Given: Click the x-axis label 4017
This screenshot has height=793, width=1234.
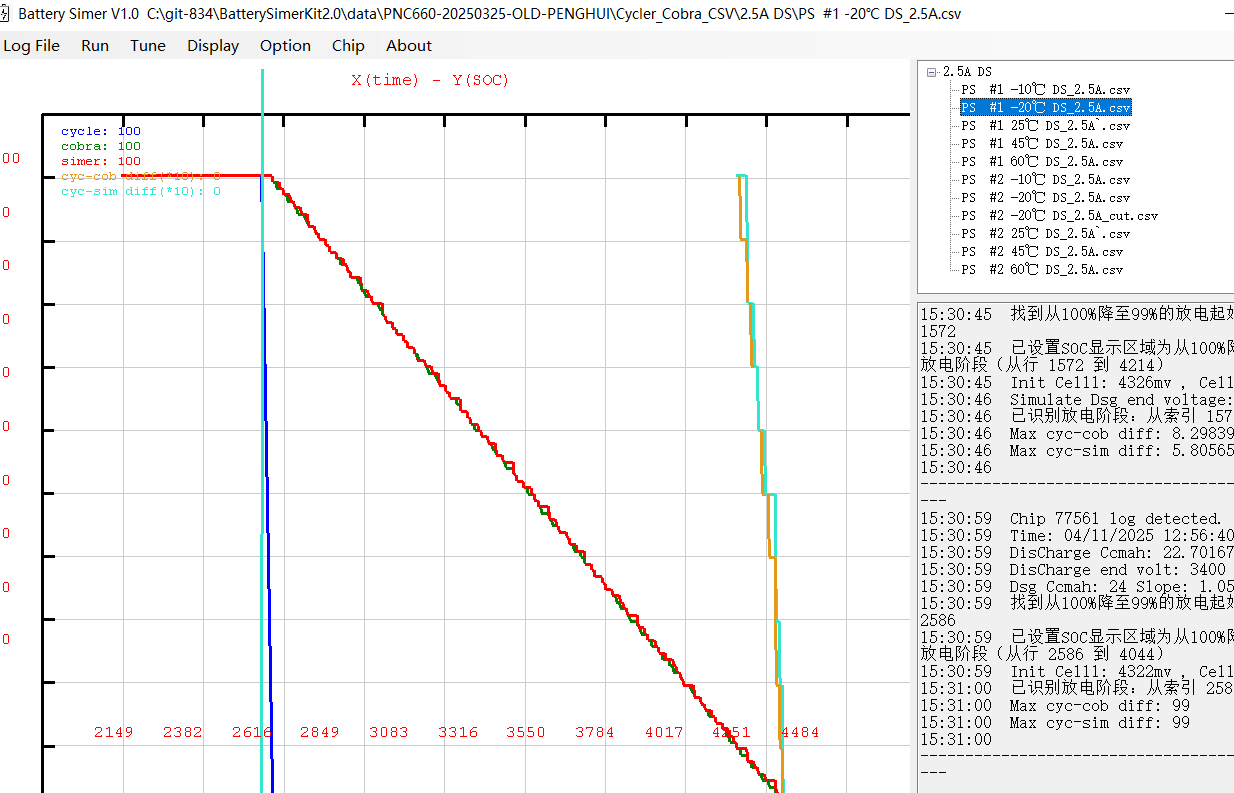Looking at the screenshot, I should click(x=664, y=732).
